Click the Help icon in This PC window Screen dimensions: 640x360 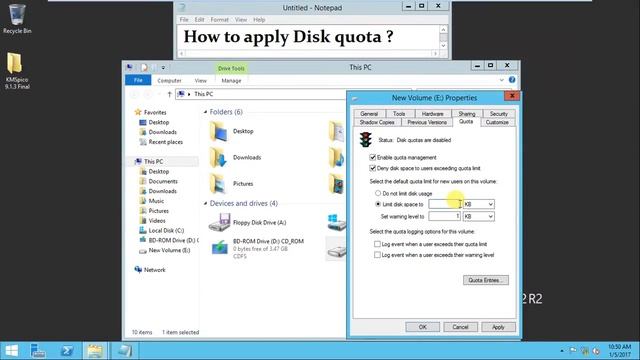tap(512, 80)
